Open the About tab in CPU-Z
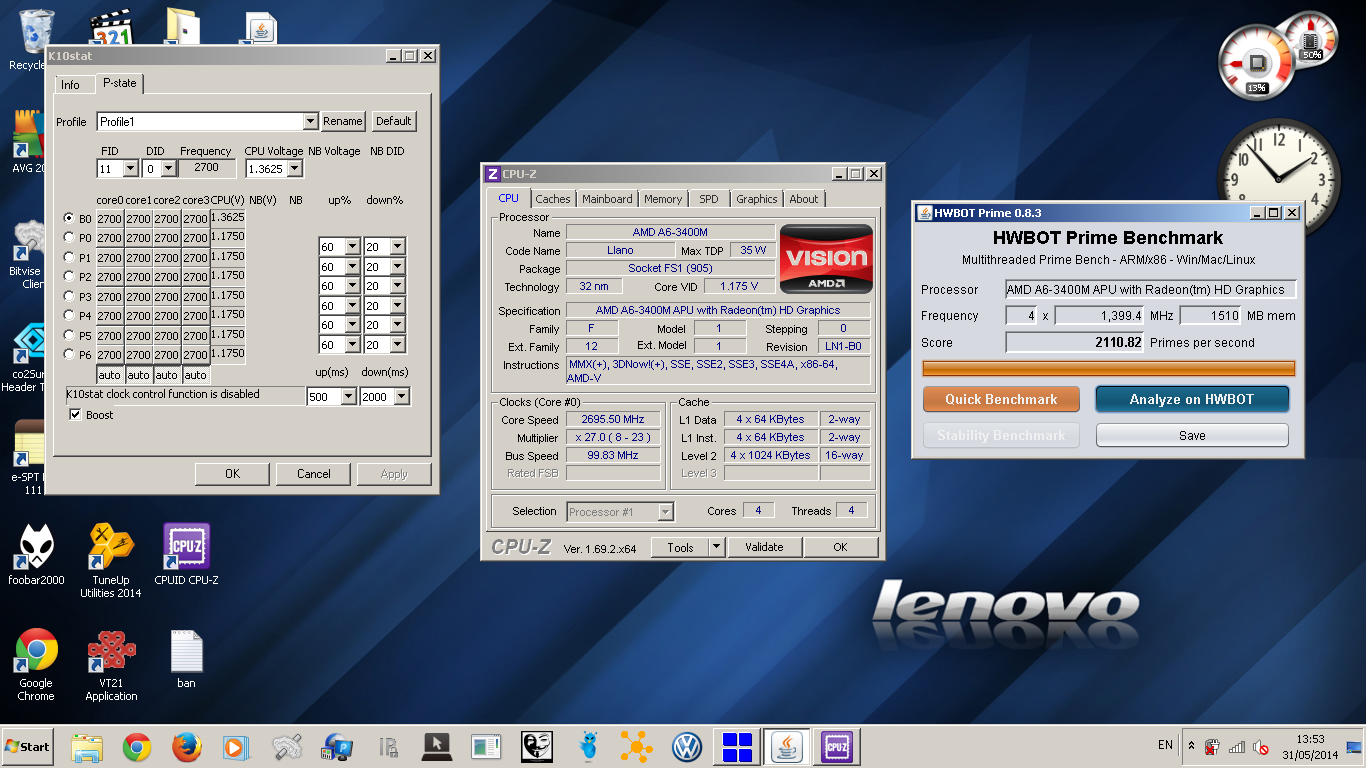Viewport: 1366px width, 768px height. pos(804,199)
